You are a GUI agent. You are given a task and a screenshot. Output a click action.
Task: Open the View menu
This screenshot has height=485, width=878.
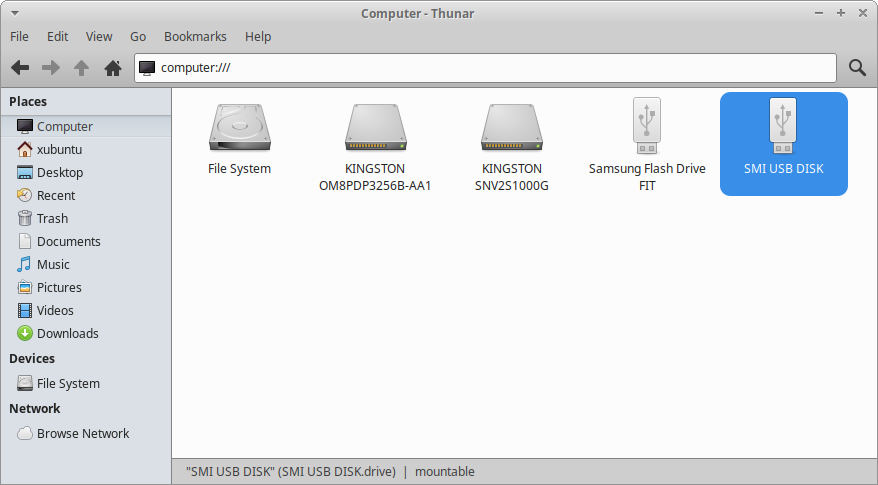pyautogui.click(x=99, y=36)
